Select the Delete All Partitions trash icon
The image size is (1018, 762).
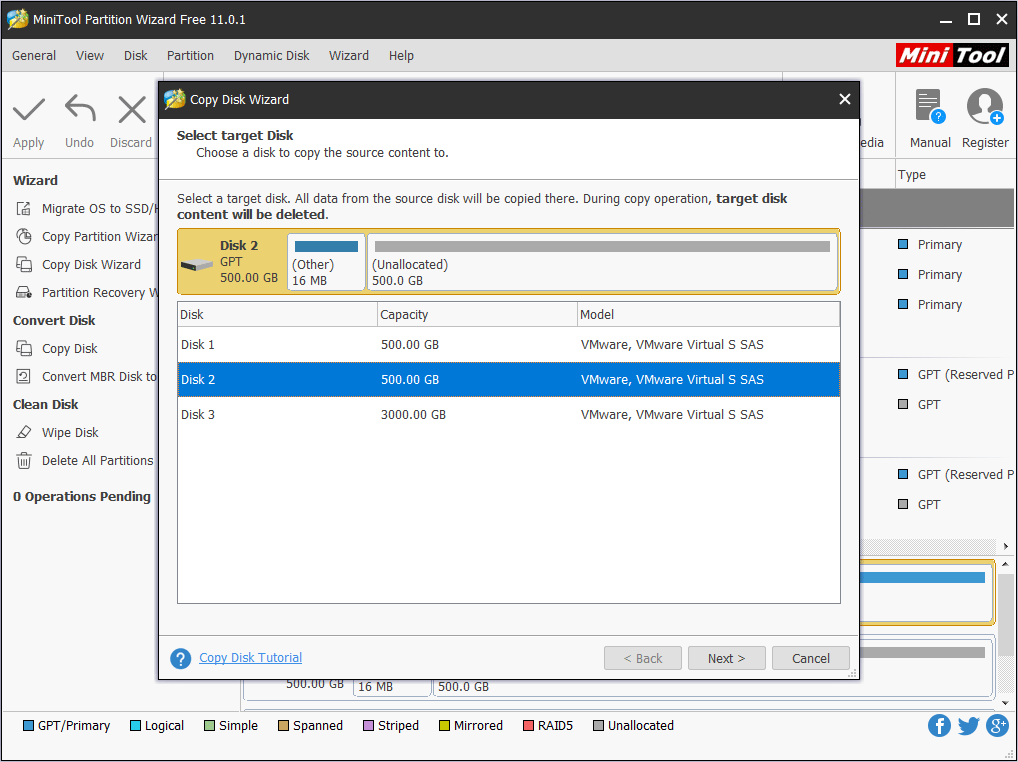point(22,460)
